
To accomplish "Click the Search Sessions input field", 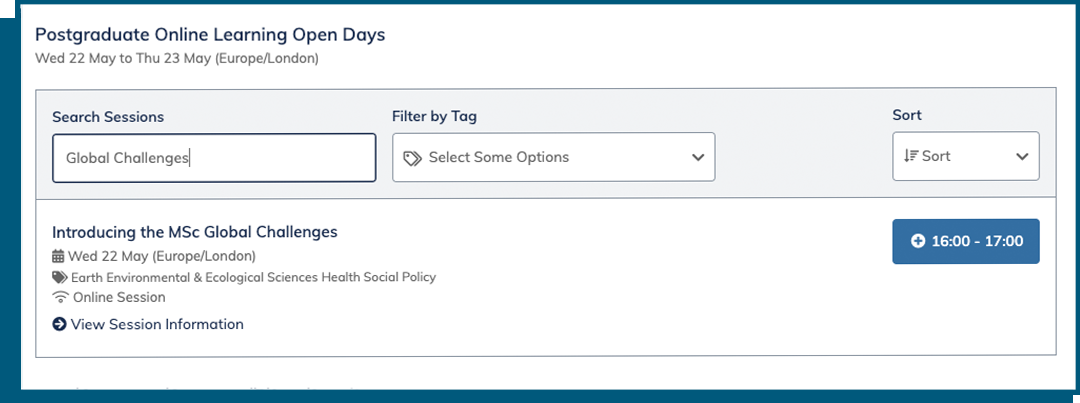I will (213, 158).
